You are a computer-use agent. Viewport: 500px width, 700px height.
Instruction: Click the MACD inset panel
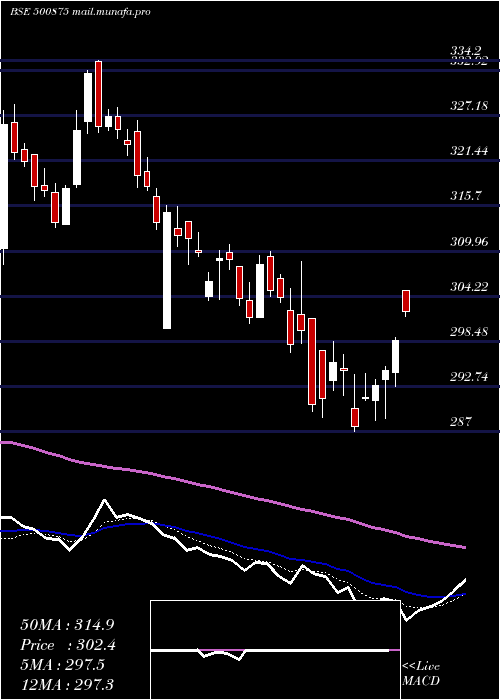(275, 650)
